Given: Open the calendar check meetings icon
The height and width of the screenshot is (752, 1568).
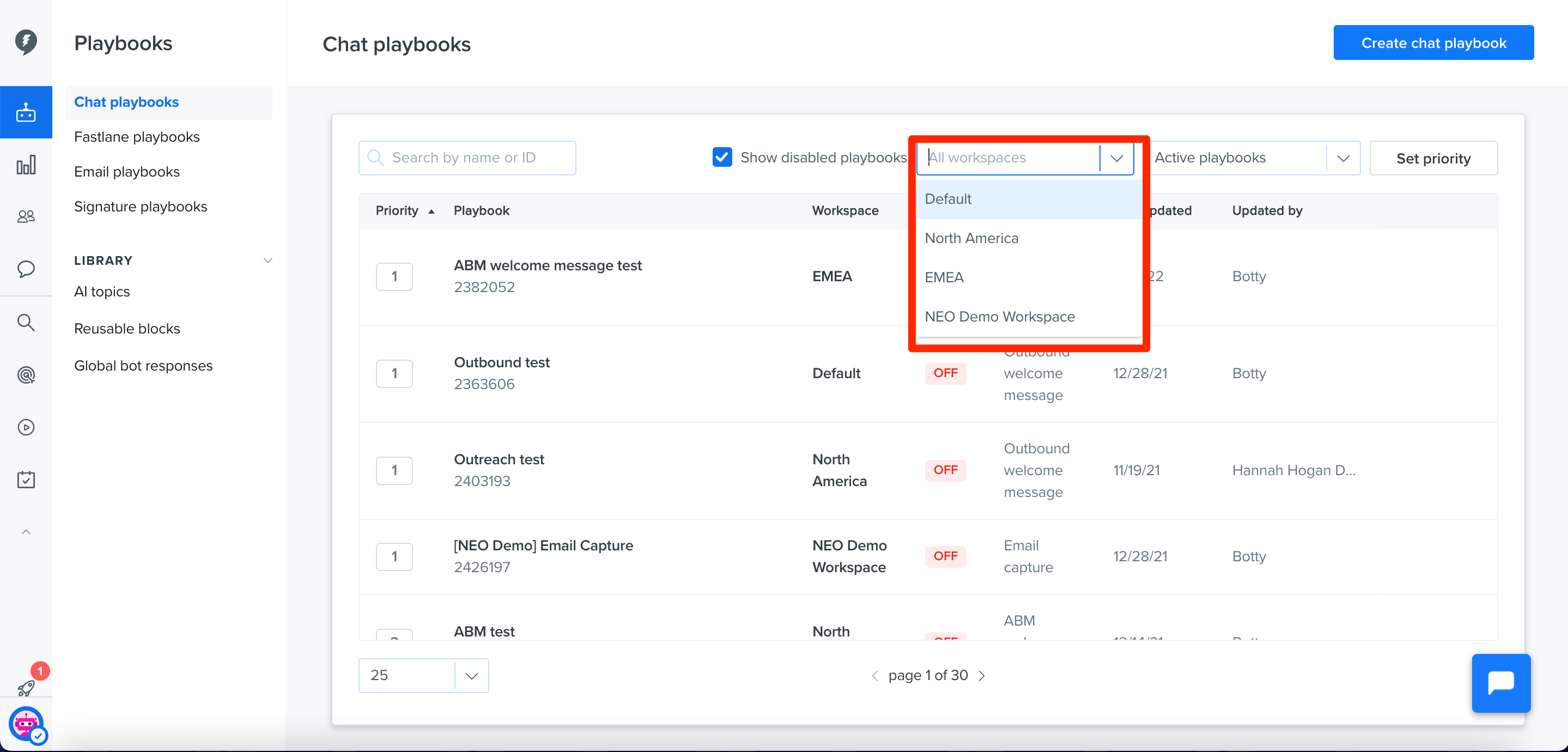Looking at the screenshot, I should point(26,480).
